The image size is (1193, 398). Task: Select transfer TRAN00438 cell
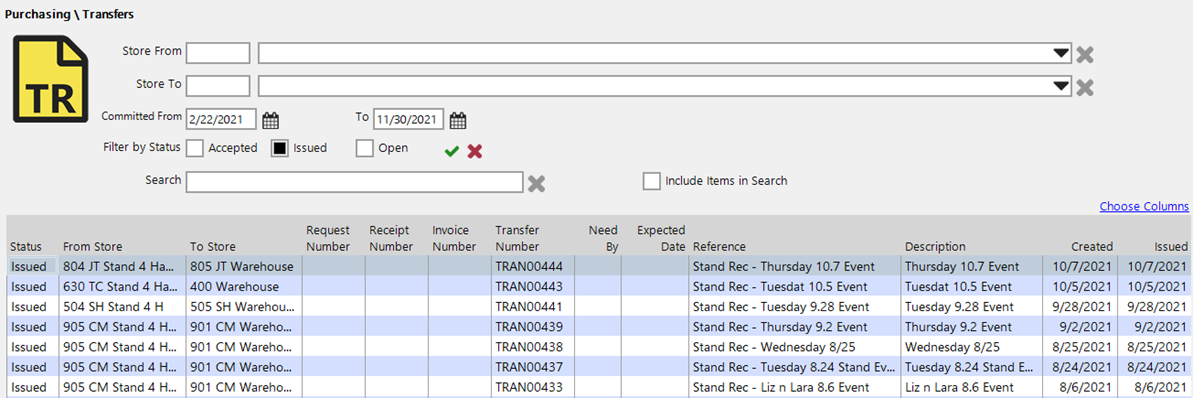[x=533, y=346]
